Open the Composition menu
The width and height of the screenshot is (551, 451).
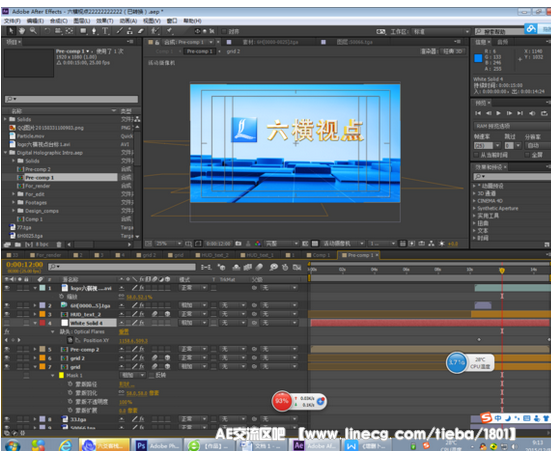[x=59, y=21]
